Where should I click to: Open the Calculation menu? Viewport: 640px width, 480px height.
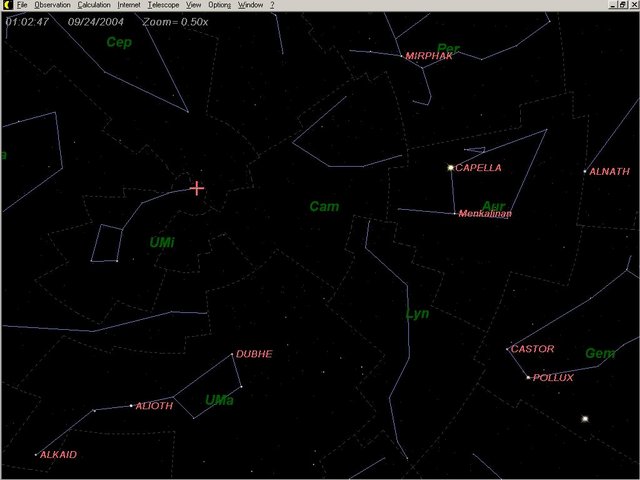[94, 5]
